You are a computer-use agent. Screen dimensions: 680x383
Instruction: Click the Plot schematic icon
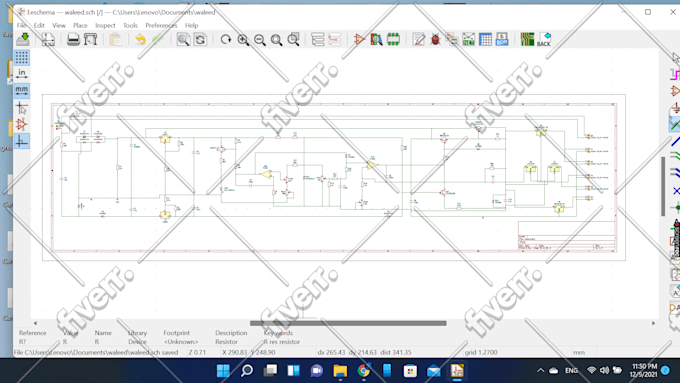click(90, 39)
